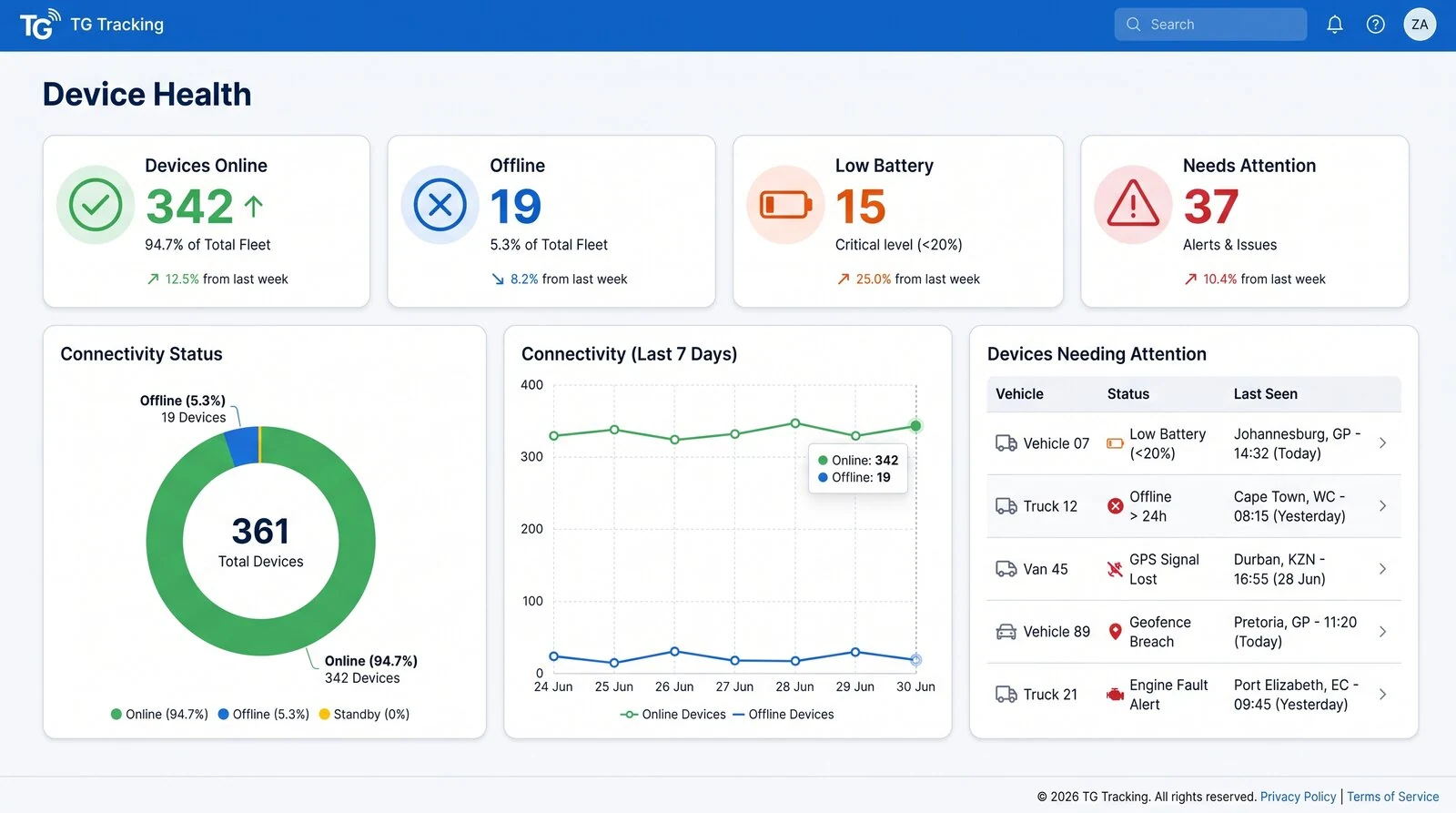Sort table by Status column header
Viewport: 1456px width, 813px height.
1128,394
